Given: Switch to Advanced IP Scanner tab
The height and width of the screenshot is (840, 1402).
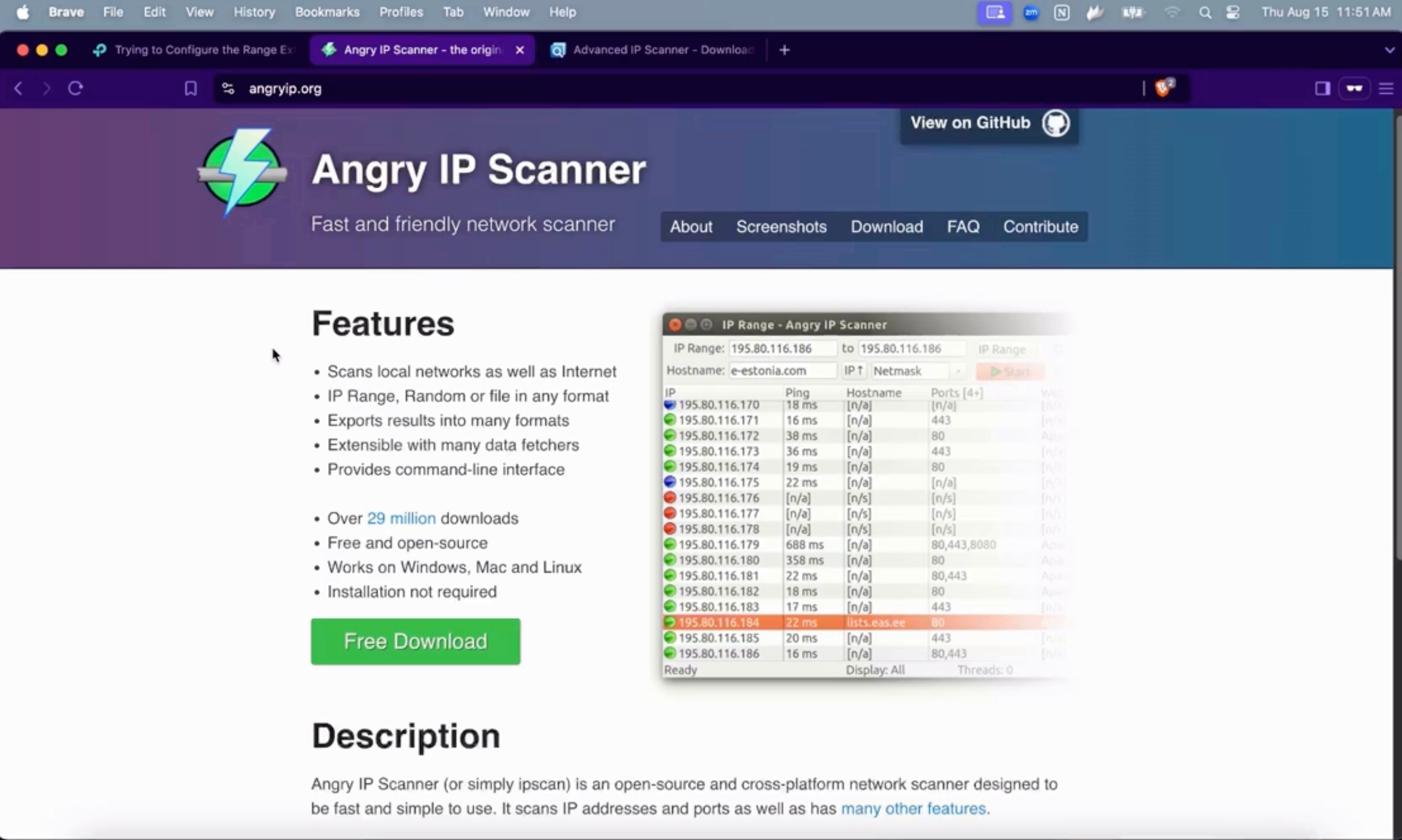Looking at the screenshot, I should [x=655, y=50].
